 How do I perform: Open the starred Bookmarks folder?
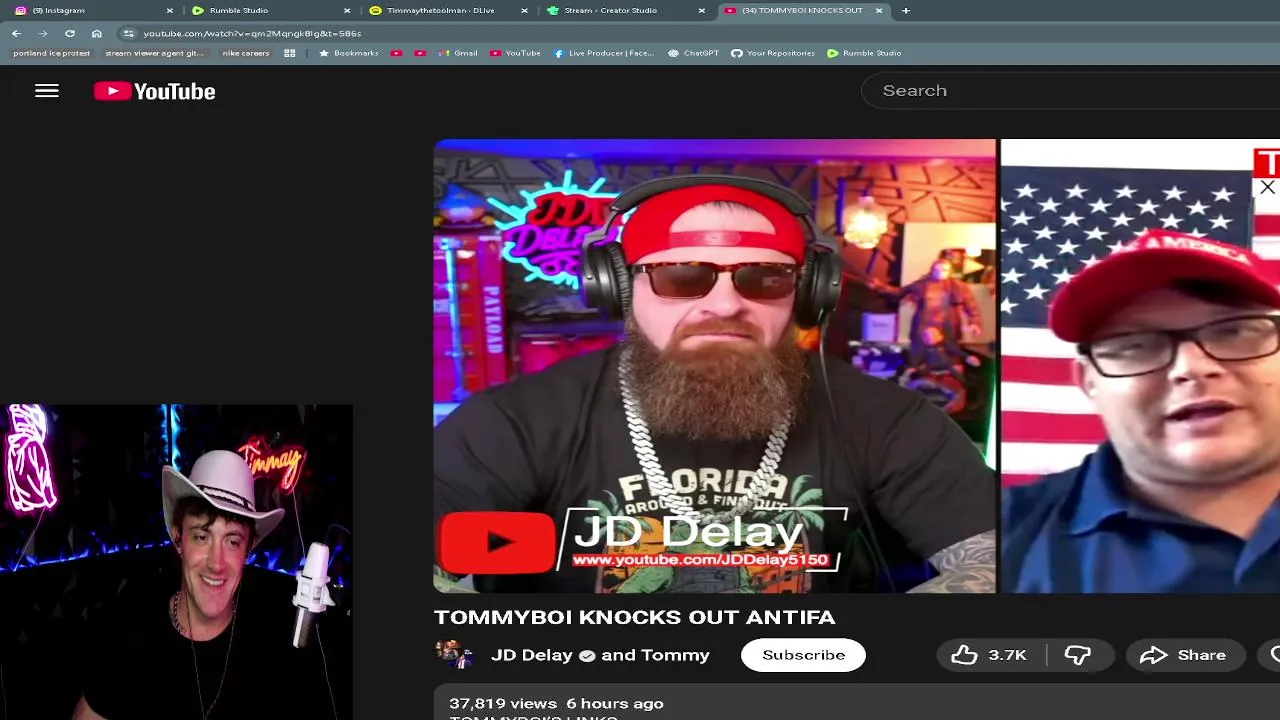pos(348,53)
